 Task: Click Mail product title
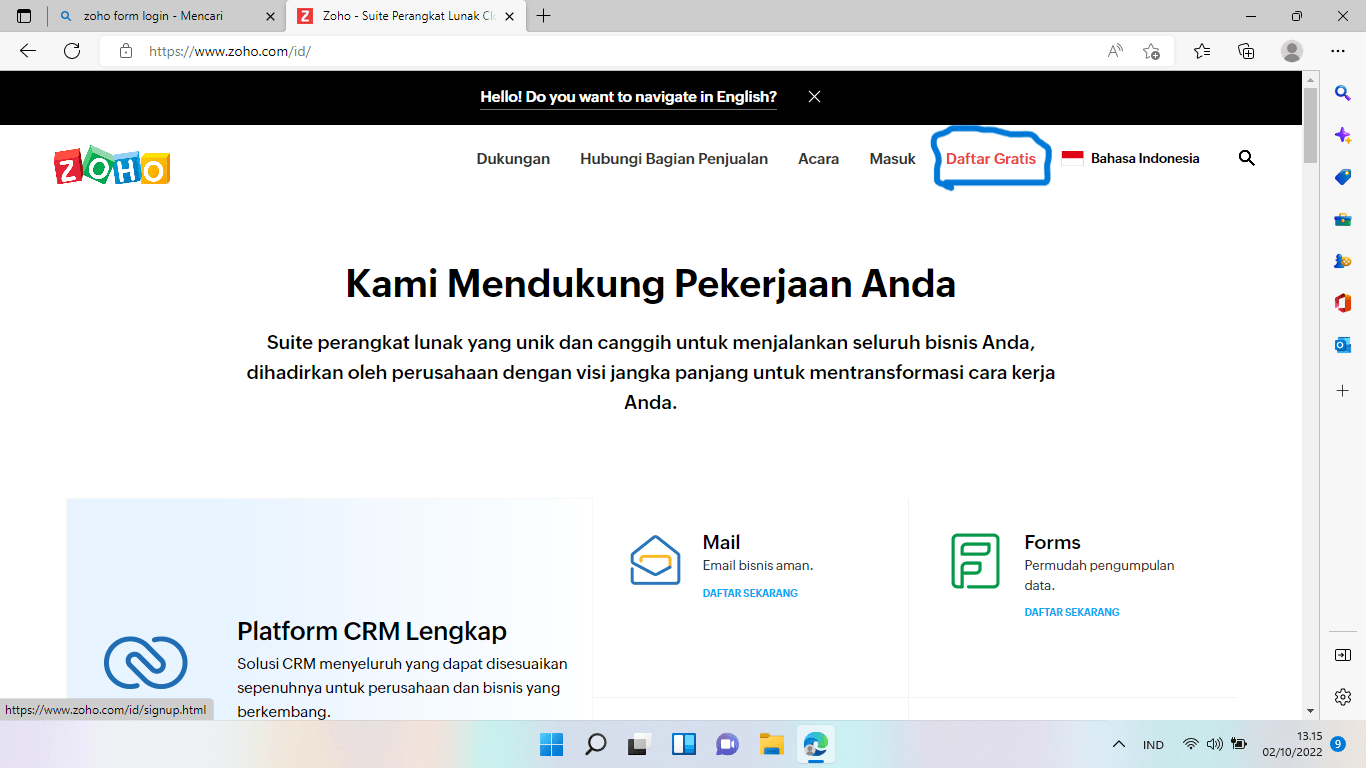[721, 542]
